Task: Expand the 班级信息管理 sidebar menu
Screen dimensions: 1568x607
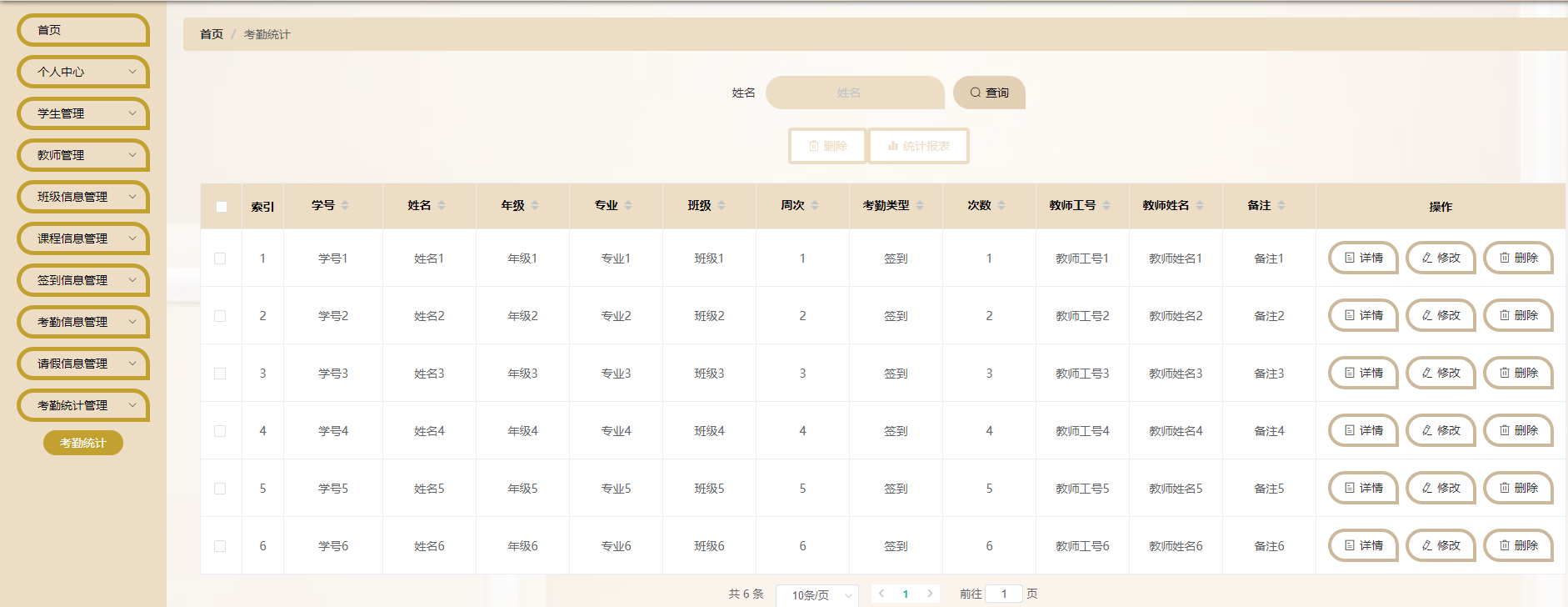Action: (83, 197)
